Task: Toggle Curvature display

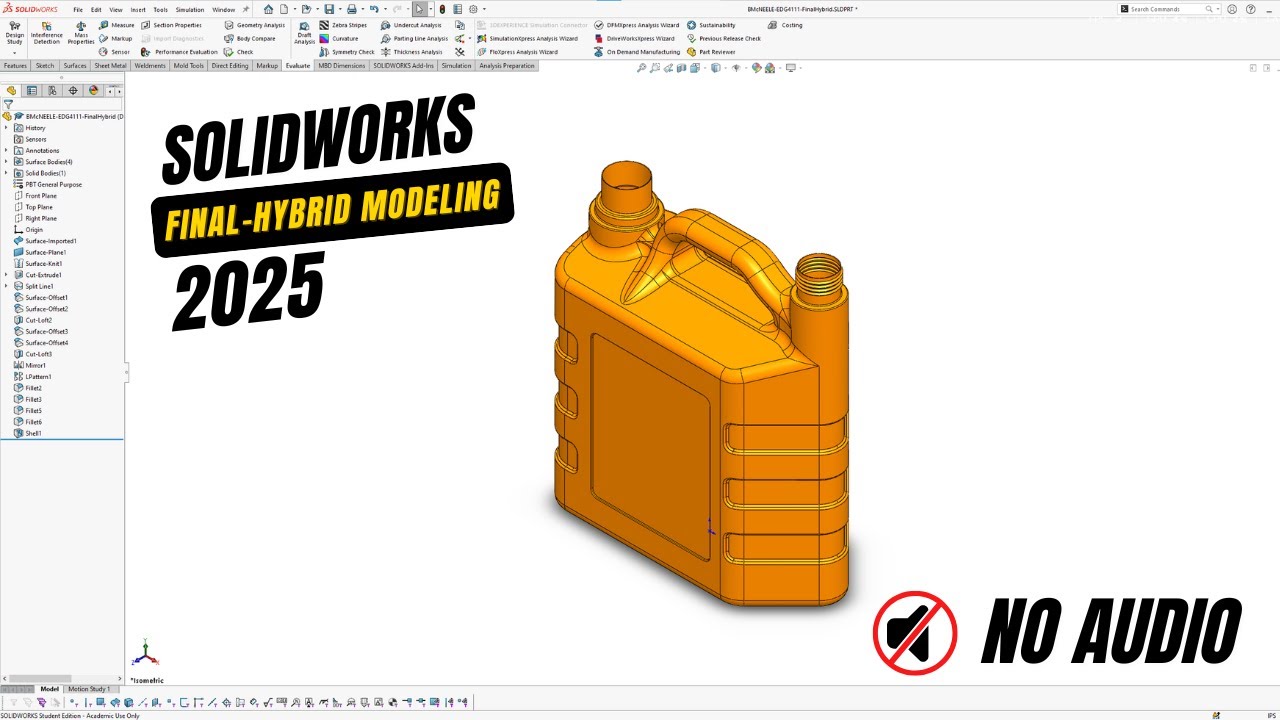Action: [x=339, y=38]
